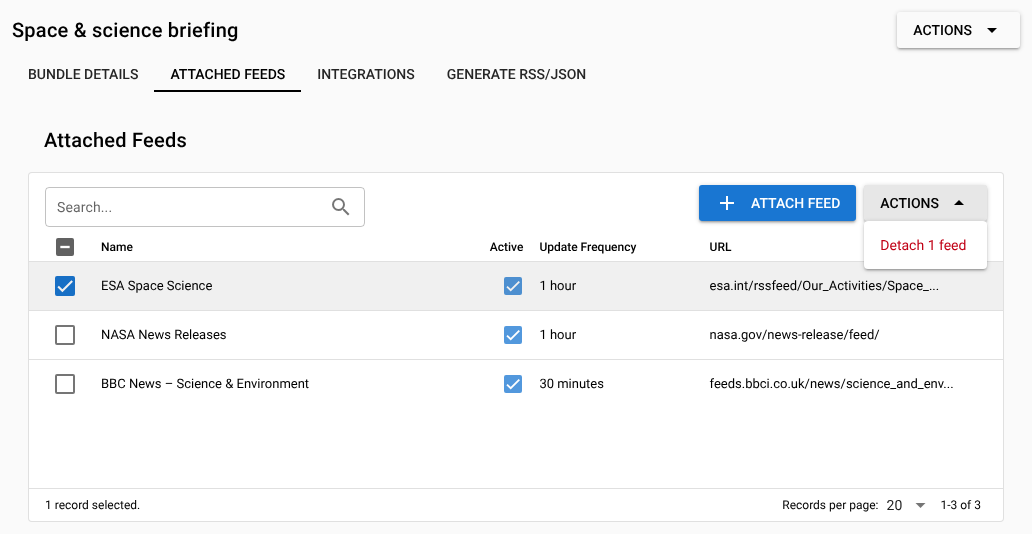This screenshot has width=1032, height=534.
Task: Uncheck the ESA Space Science row checkbox
Action: click(x=65, y=286)
